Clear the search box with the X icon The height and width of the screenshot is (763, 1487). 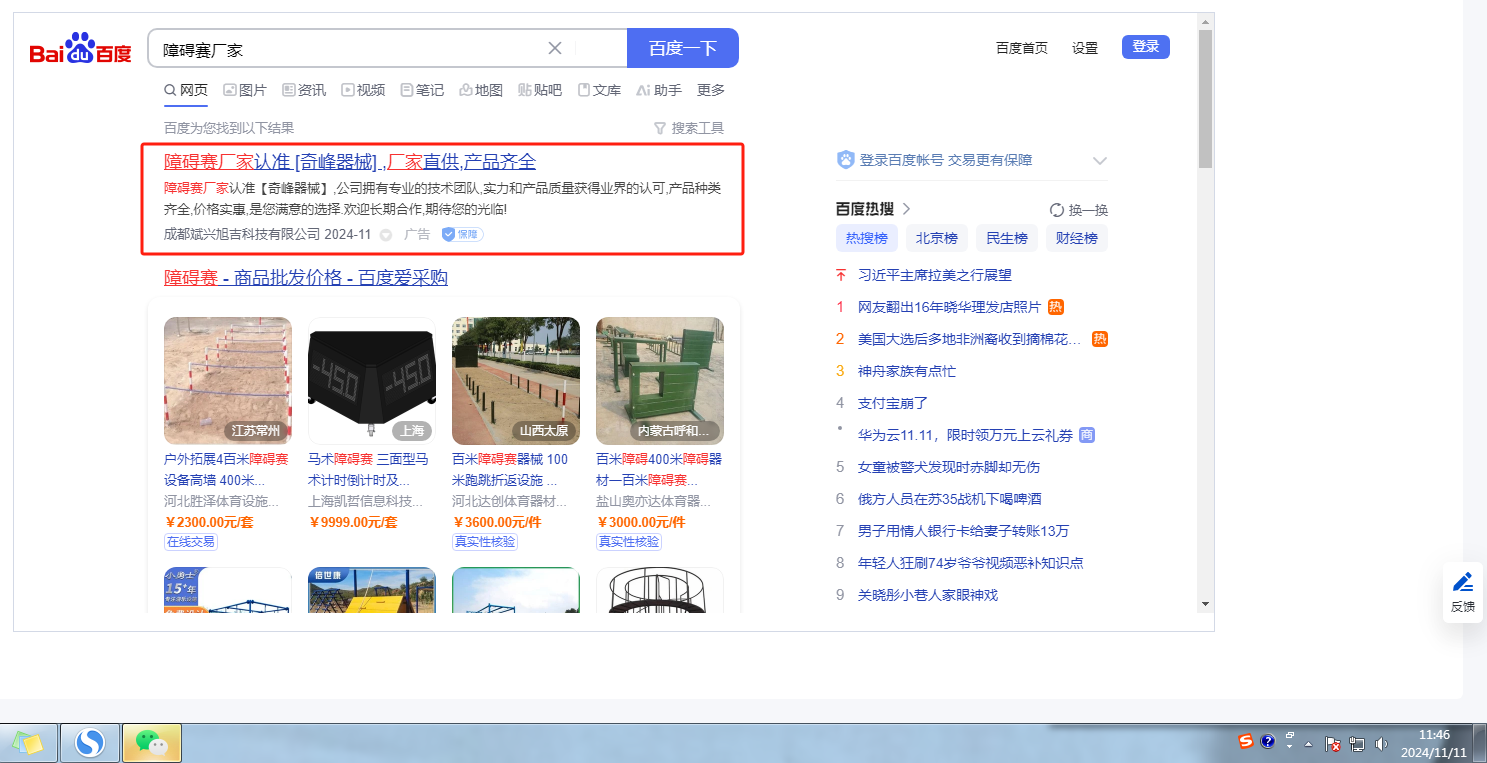555,48
